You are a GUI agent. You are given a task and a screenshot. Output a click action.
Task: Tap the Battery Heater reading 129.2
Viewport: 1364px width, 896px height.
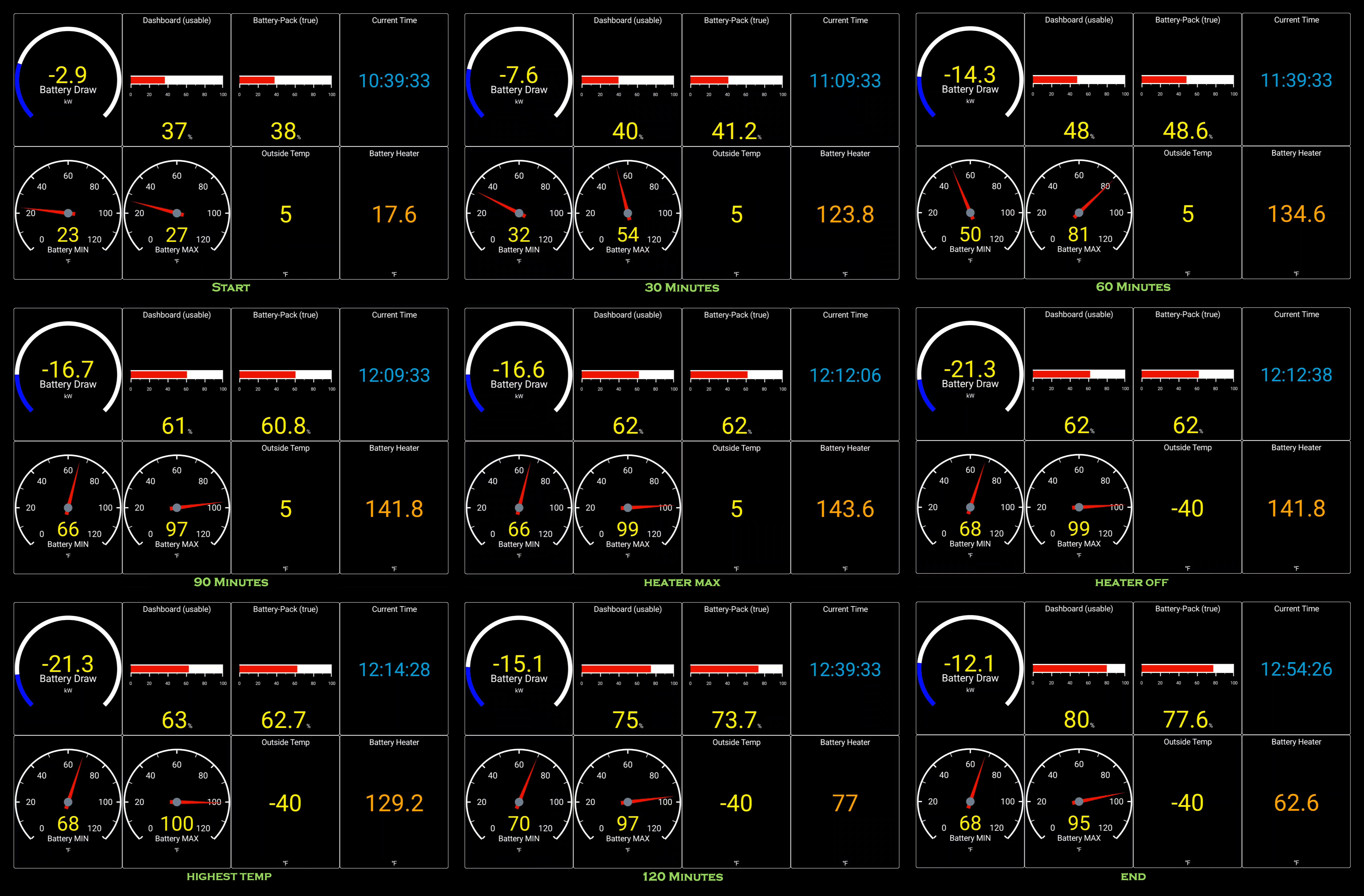click(394, 804)
